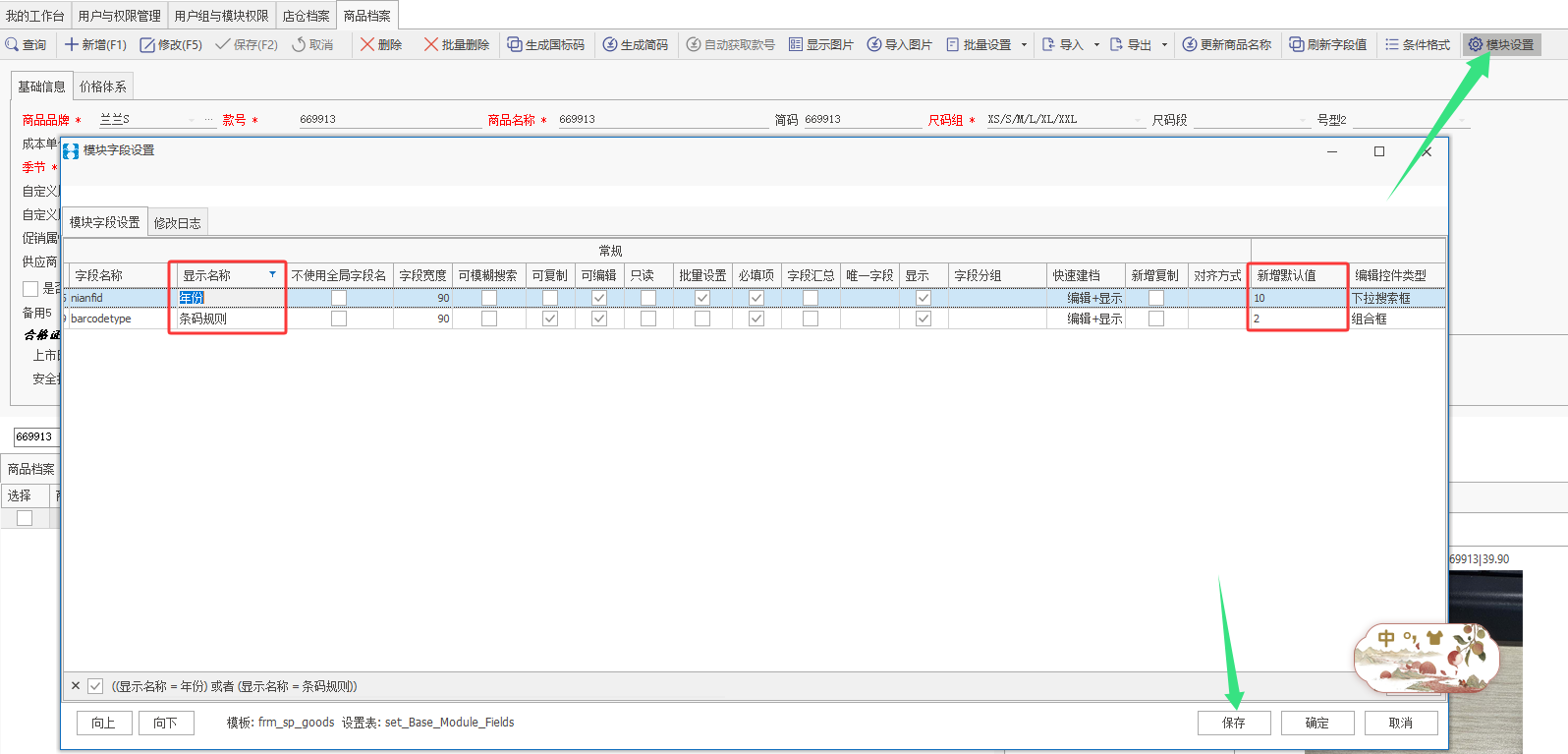The height and width of the screenshot is (754, 1568).
Task: Open 模块设置 gear icon
Action: (x=1475, y=45)
